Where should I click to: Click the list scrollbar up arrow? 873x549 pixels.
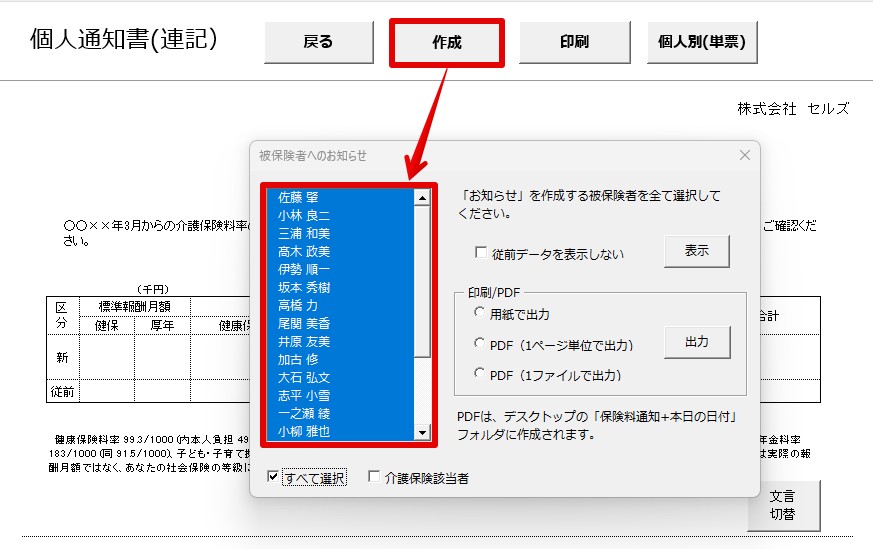(x=422, y=198)
